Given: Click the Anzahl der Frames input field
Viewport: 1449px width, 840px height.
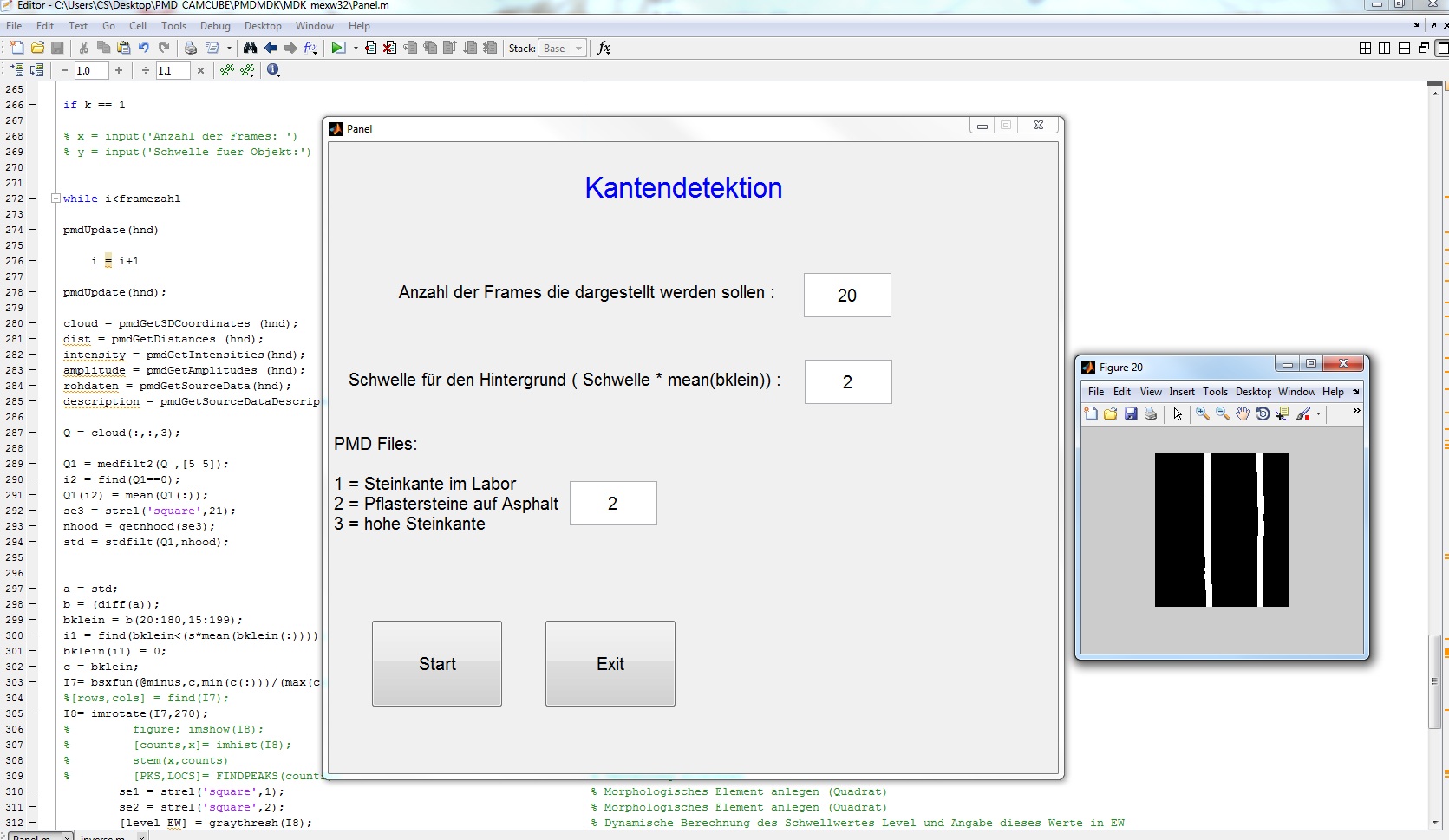Looking at the screenshot, I should (x=846, y=296).
